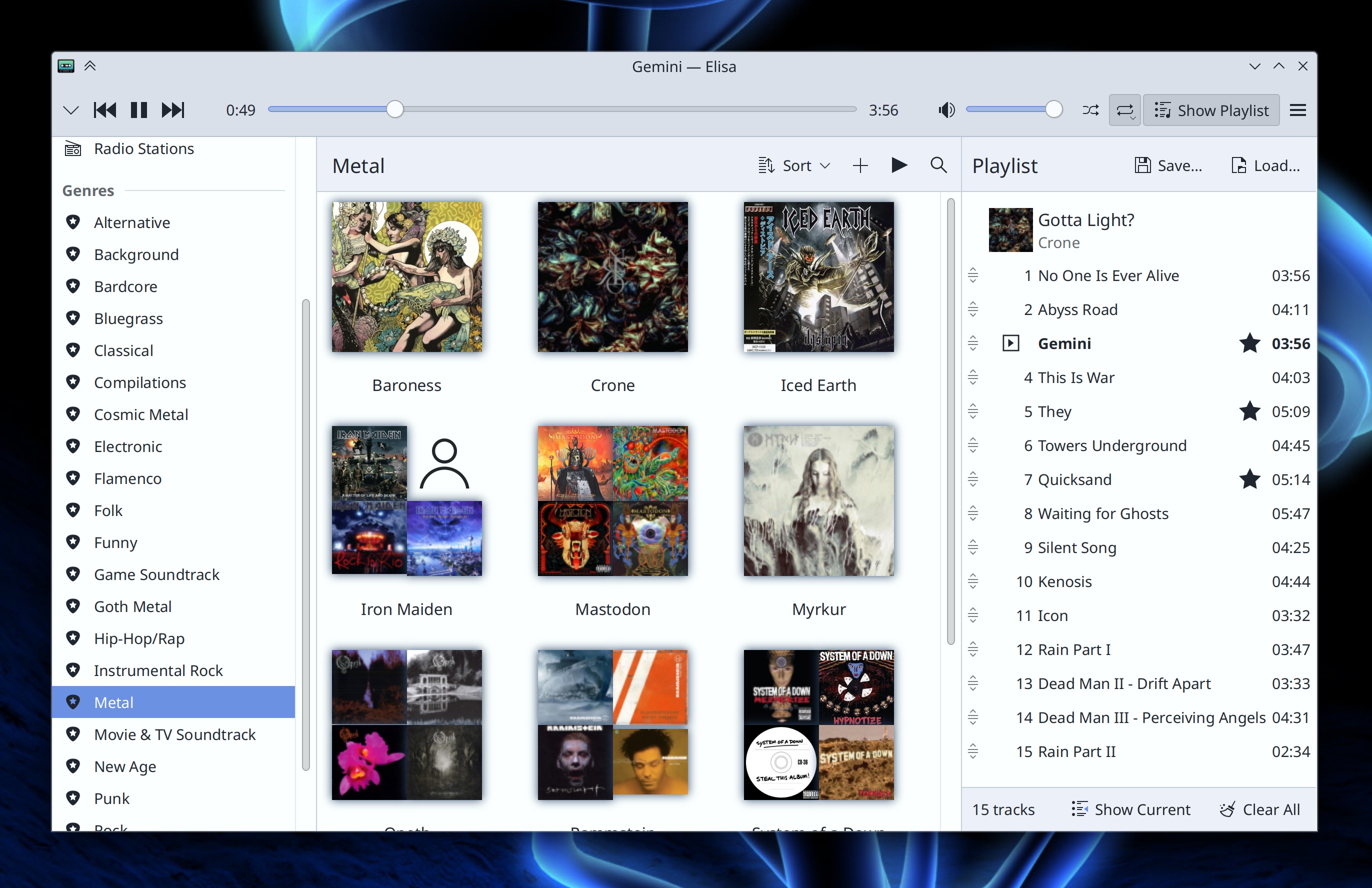This screenshot has width=1372, height=888.
Task: Mute audio with the speaker icon
Action: coord(946,110)
